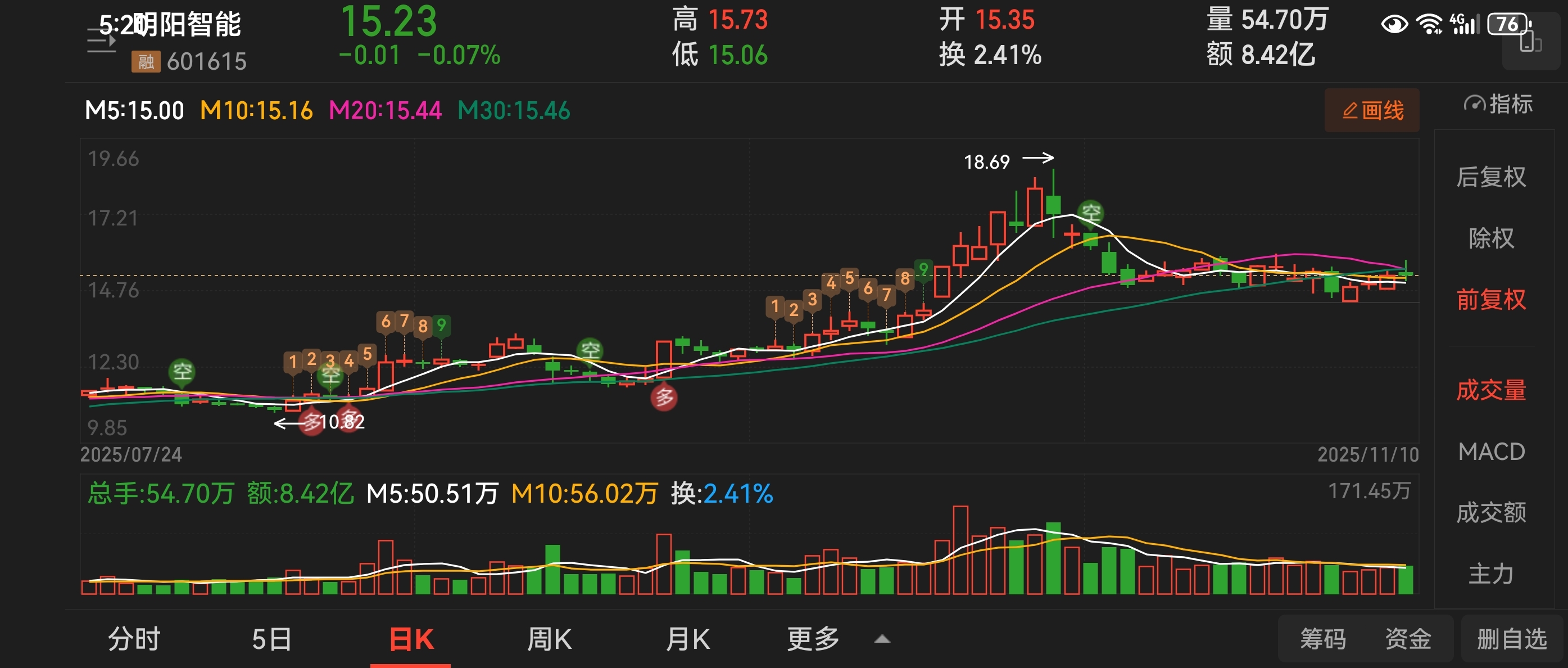Switch to the 分时 intraday tab
Viewport: 1568px width, 668px height.
pos(134,639)
